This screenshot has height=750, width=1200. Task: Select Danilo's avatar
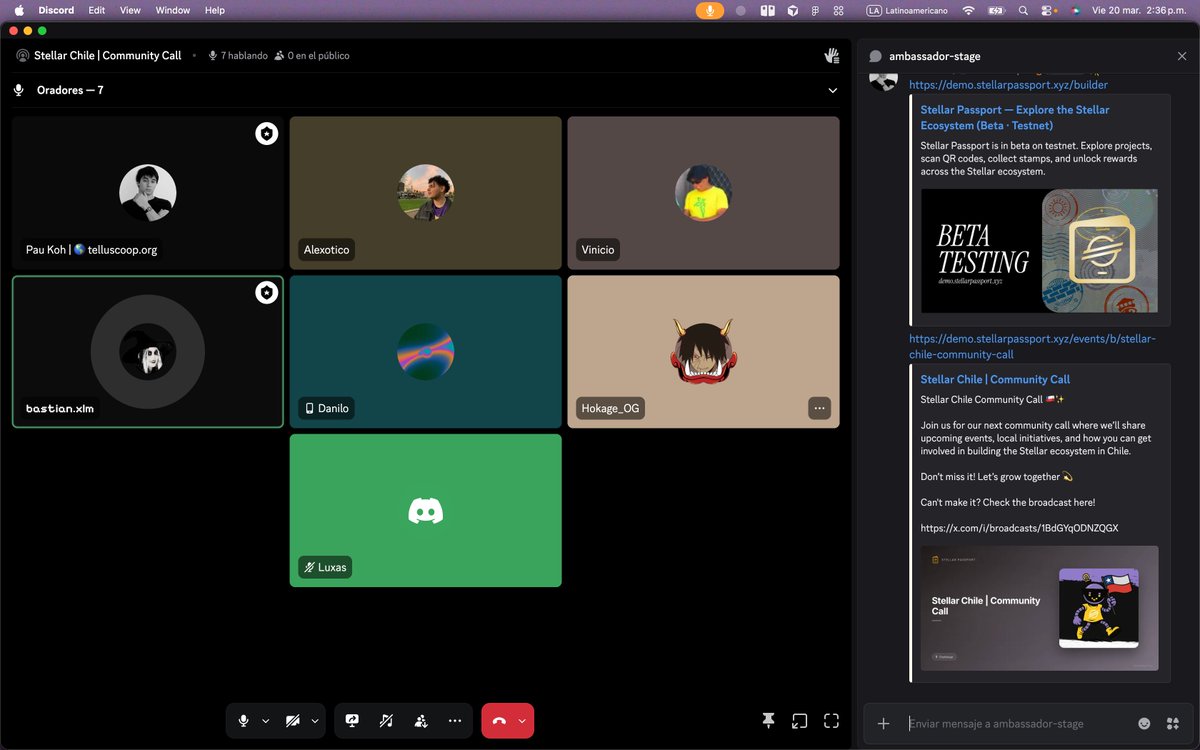(x=425, y=352)
